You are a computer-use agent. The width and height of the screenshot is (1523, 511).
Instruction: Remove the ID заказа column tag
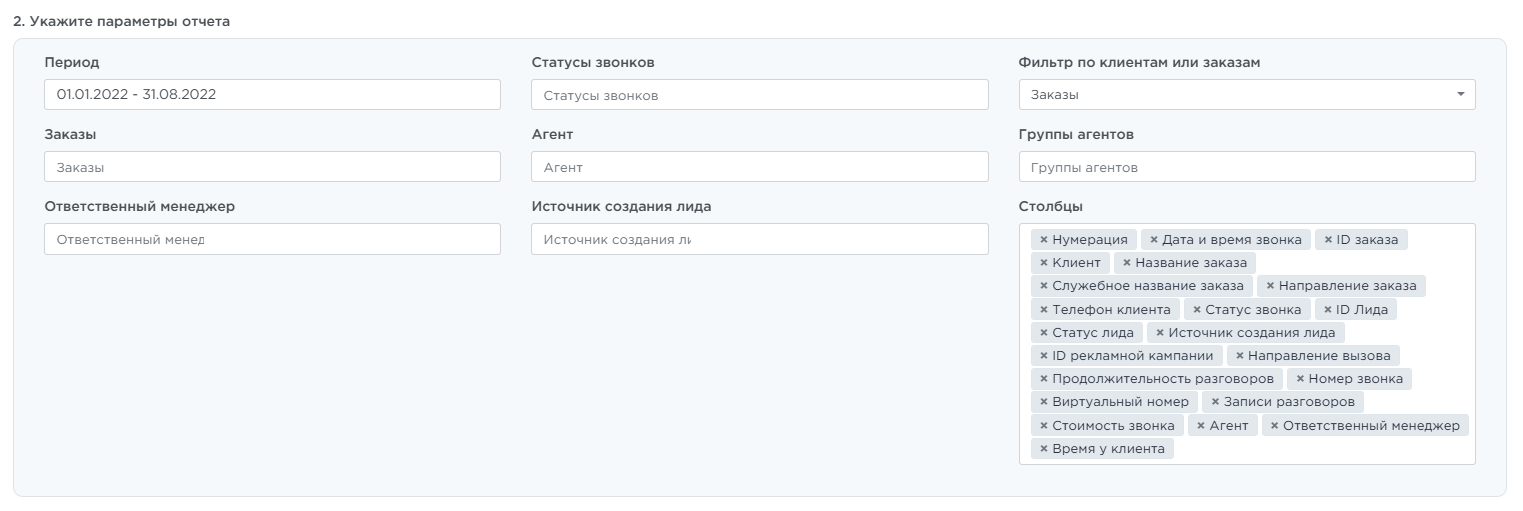click(1328, 240)
